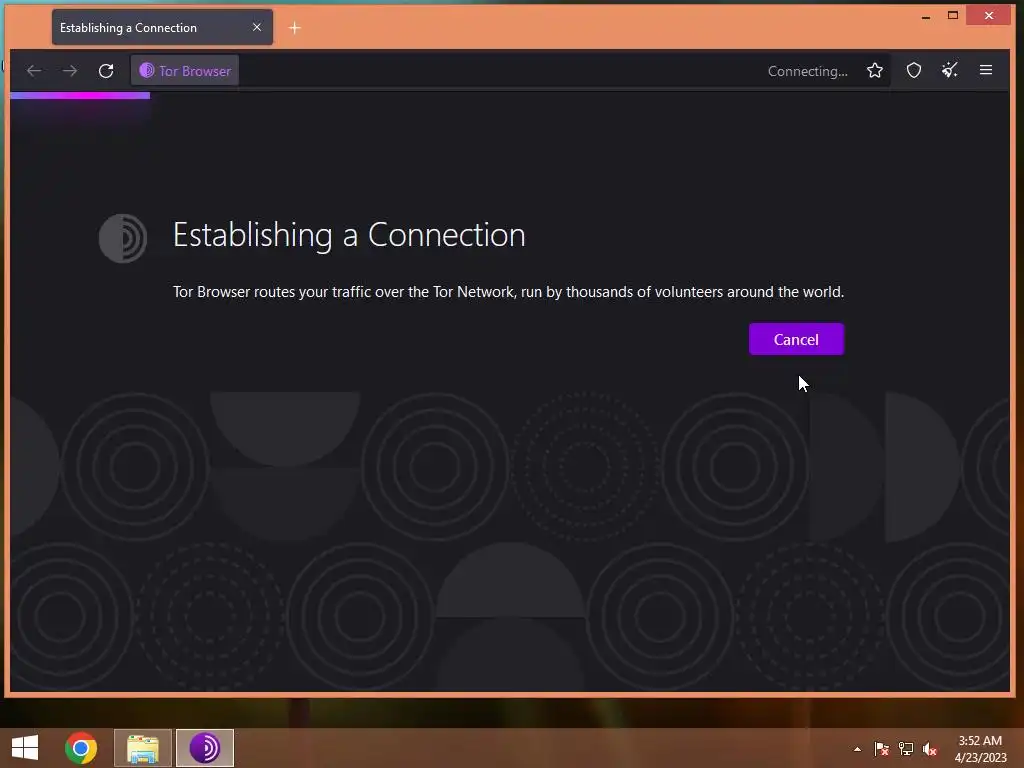Open the Windows Start menu
The width and height of the screenshot is (1024, 768).
tap(25, 748)
